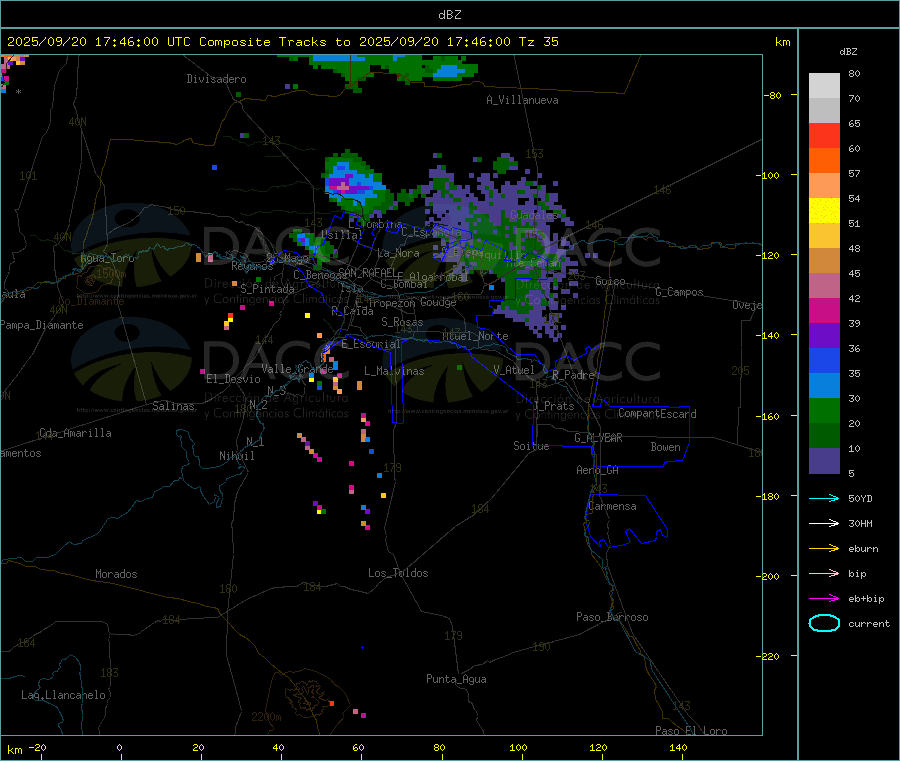Click the Salinas map label
This screenshot has width=900, height=761.
pos(173,406)
